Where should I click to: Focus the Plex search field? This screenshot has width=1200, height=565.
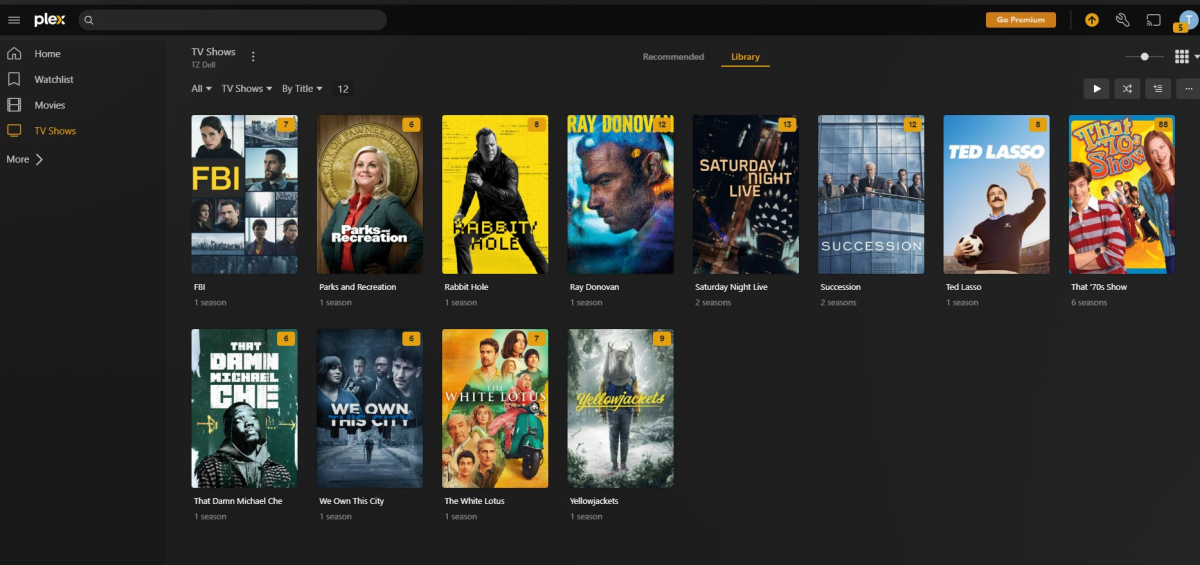pos(232,20)
